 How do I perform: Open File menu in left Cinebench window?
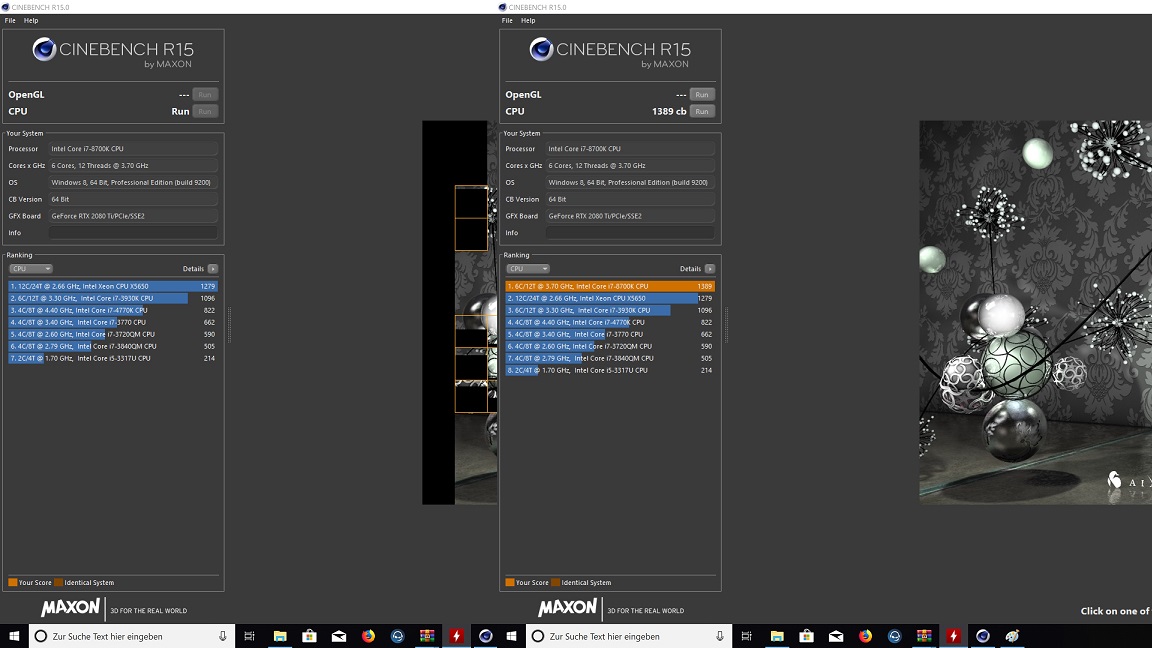click(x=10, y=21)
